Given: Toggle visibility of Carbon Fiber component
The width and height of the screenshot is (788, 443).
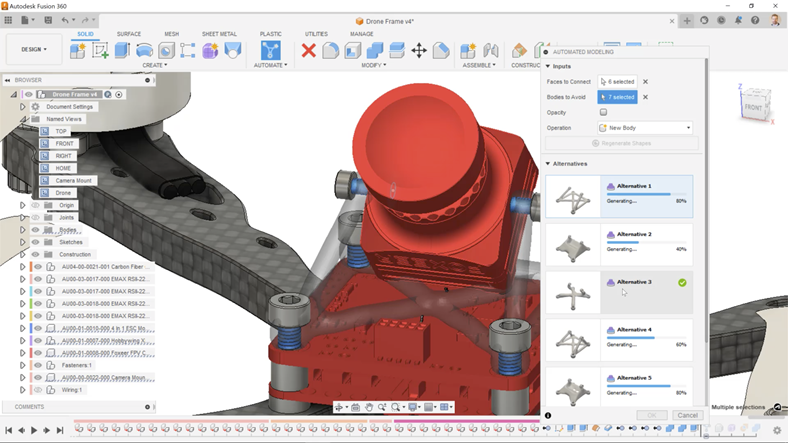Looking at the screenshot, I should click(38, 267).
